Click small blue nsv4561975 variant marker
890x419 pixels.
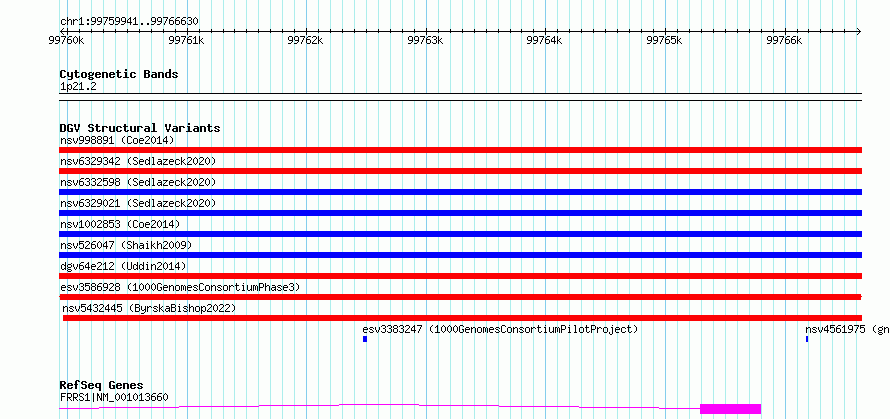coord(807,339)
